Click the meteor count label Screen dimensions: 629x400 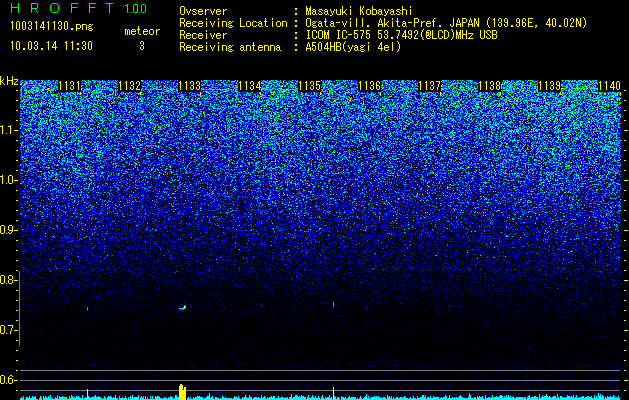[x=142, y=31]
